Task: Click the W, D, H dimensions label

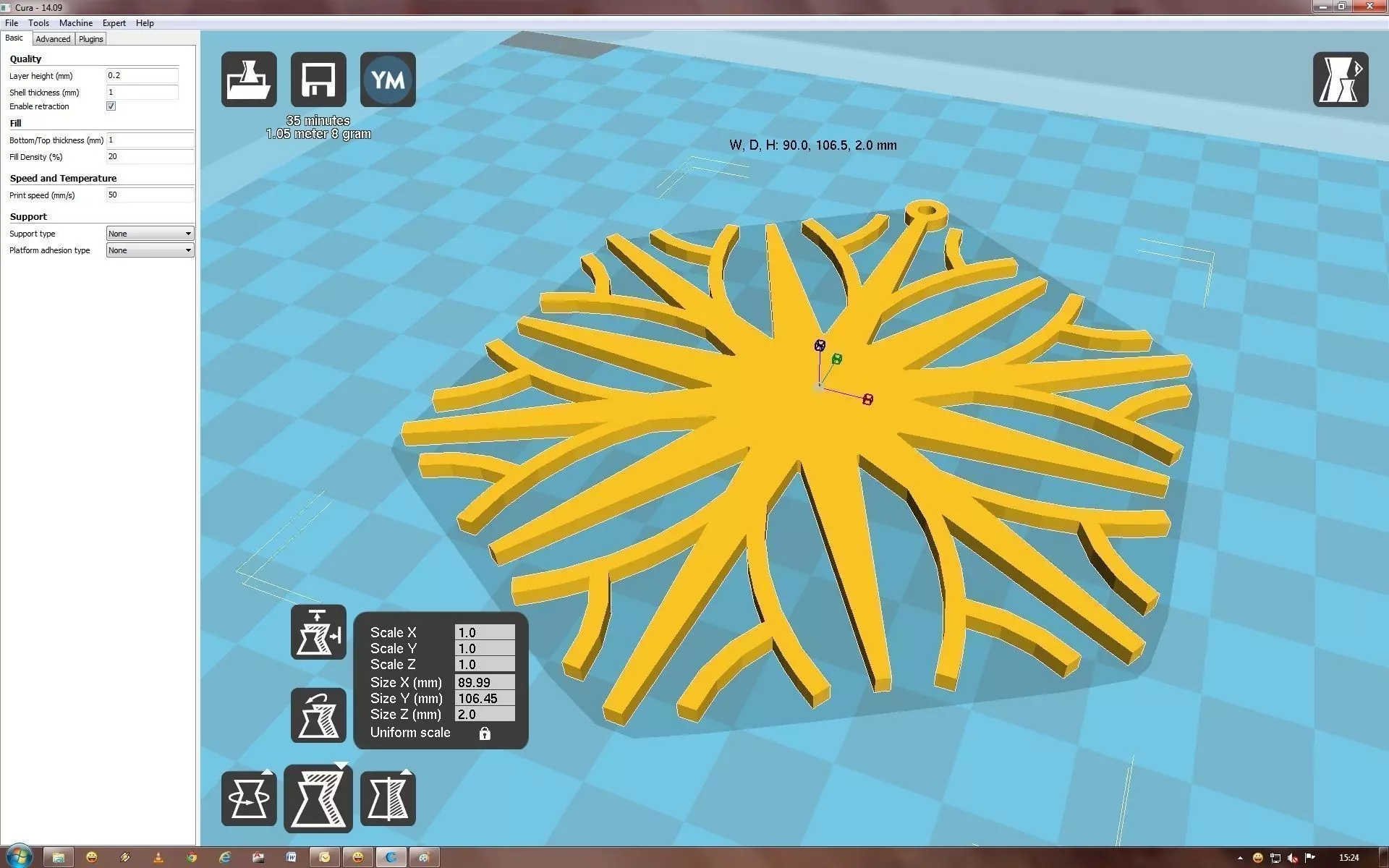Action: tap(813, 145)
